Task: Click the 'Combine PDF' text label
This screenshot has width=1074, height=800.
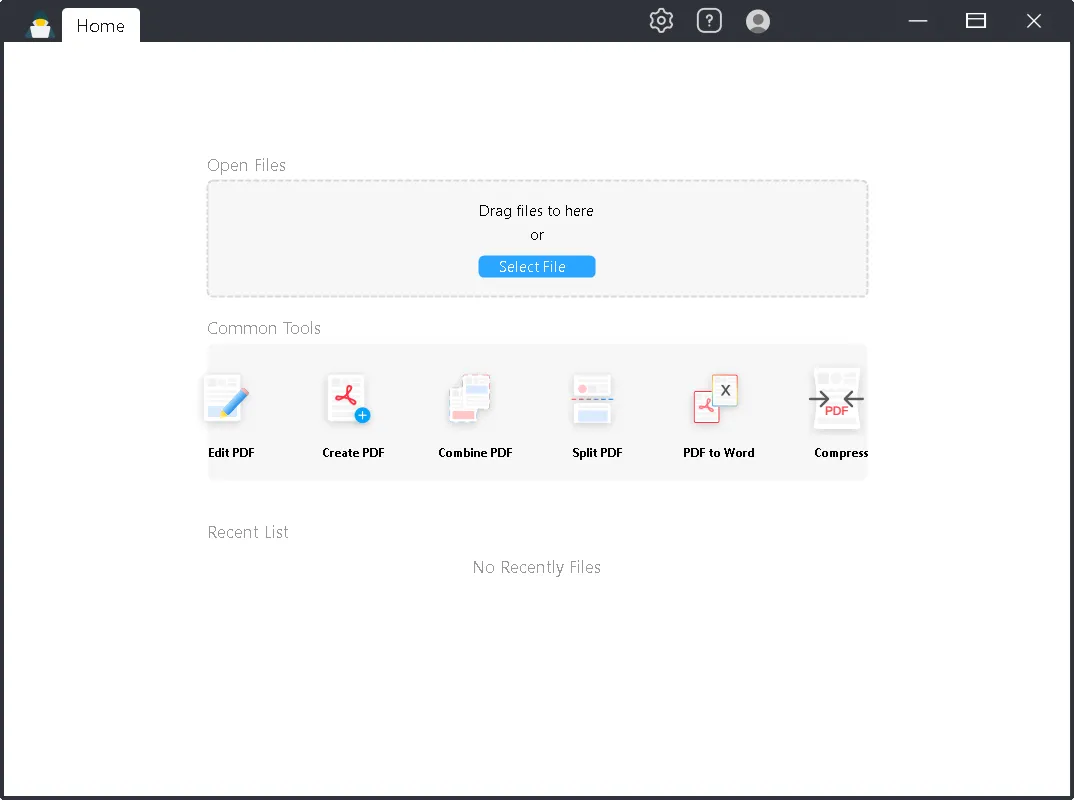Action: click(475, 453)
